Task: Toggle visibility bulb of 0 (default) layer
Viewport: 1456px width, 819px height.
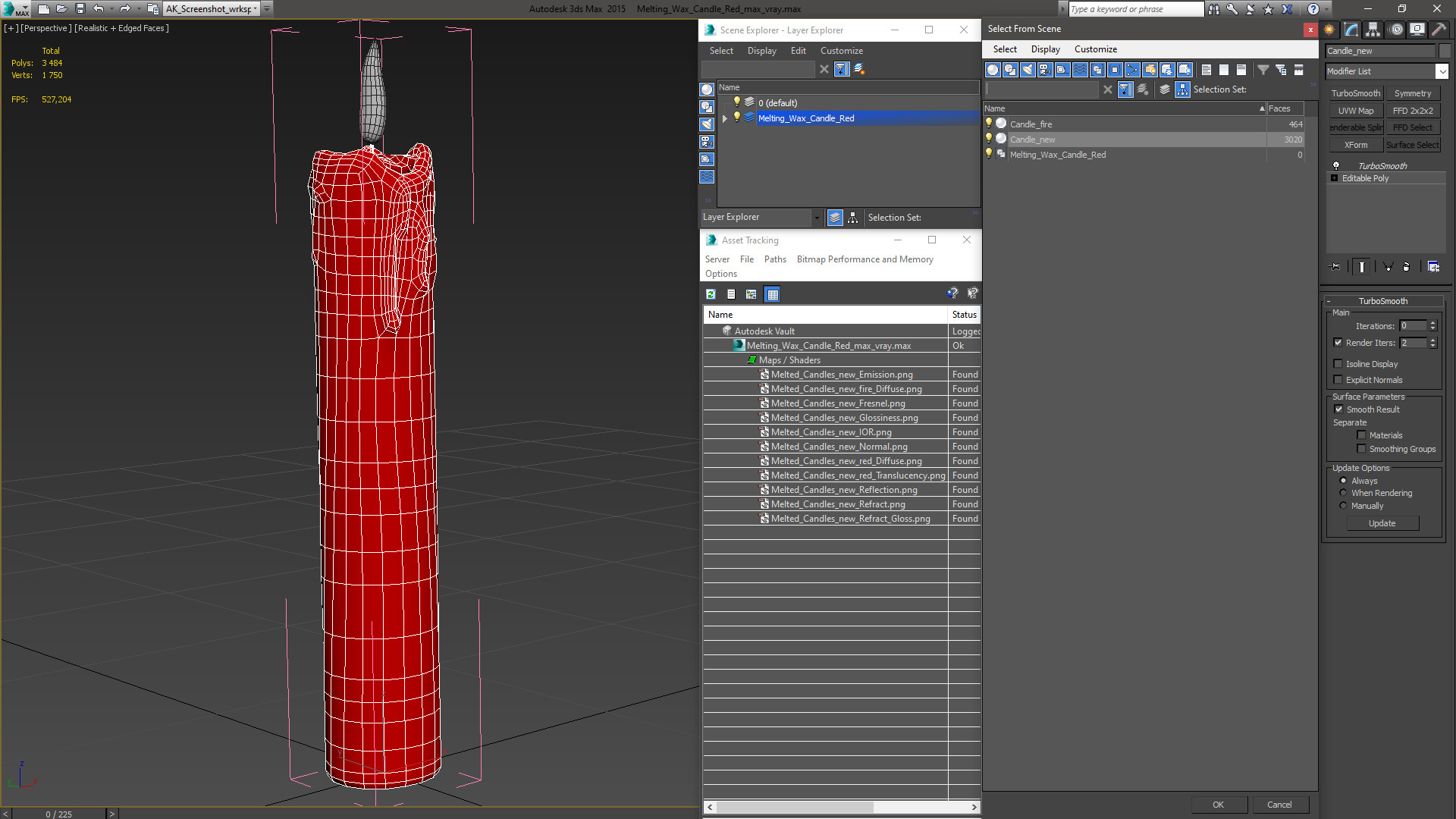Action: (736, 102)
